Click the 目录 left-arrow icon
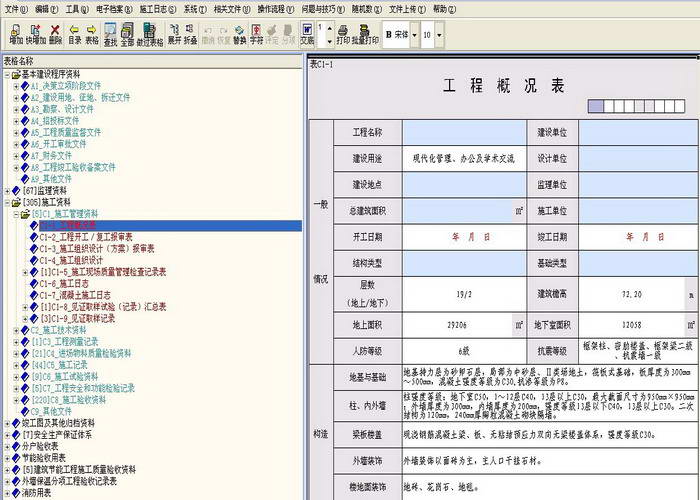 pos(75,34)
